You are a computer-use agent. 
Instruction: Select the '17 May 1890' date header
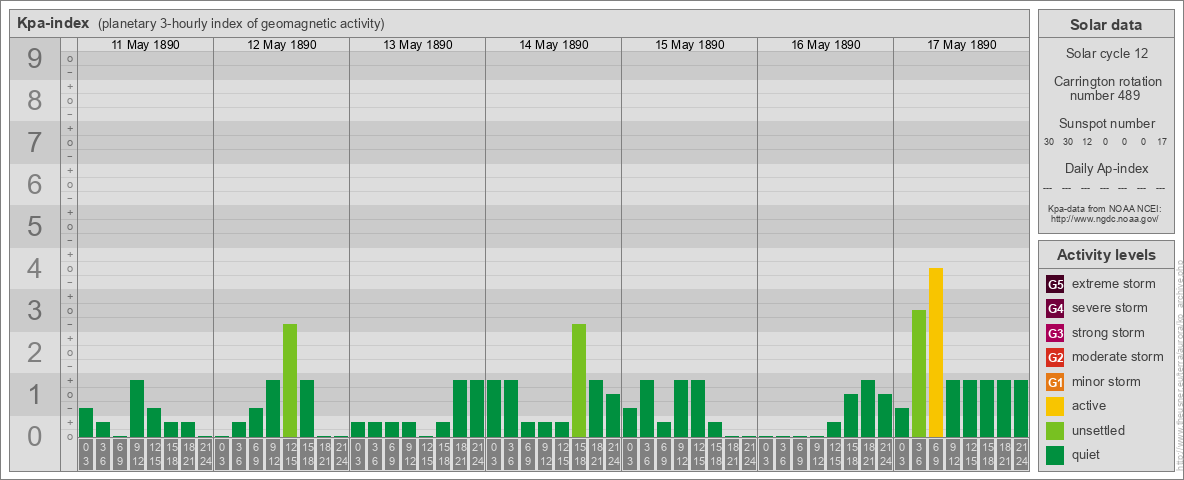[x=961, y=45]
